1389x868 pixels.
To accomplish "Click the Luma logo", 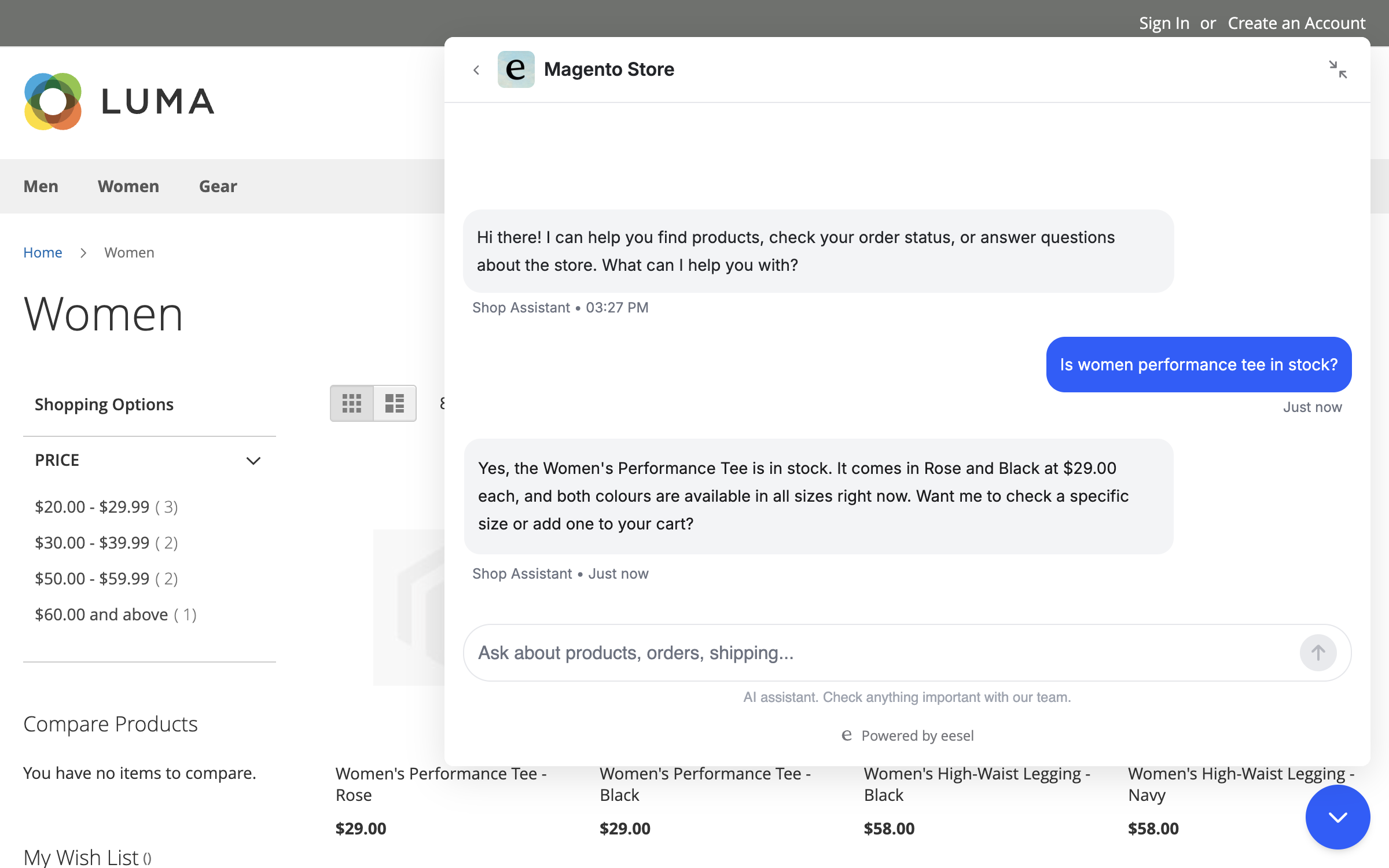I will click(x=119, y=101).
